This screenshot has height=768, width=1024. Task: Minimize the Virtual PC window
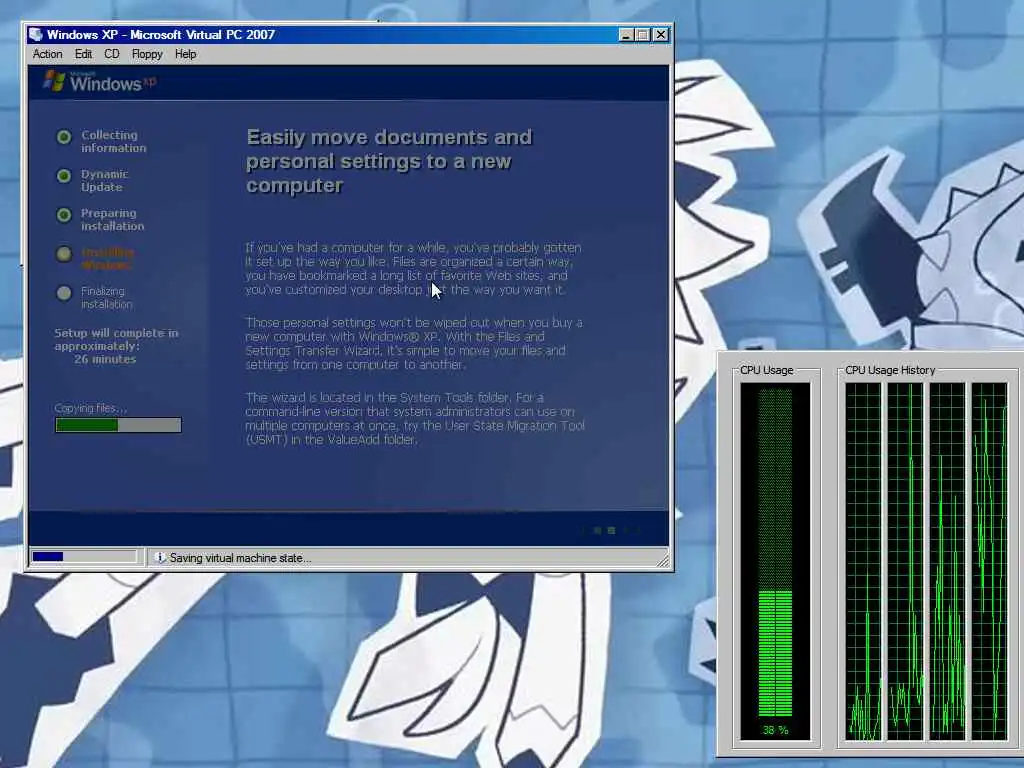[x=626, y=35]
